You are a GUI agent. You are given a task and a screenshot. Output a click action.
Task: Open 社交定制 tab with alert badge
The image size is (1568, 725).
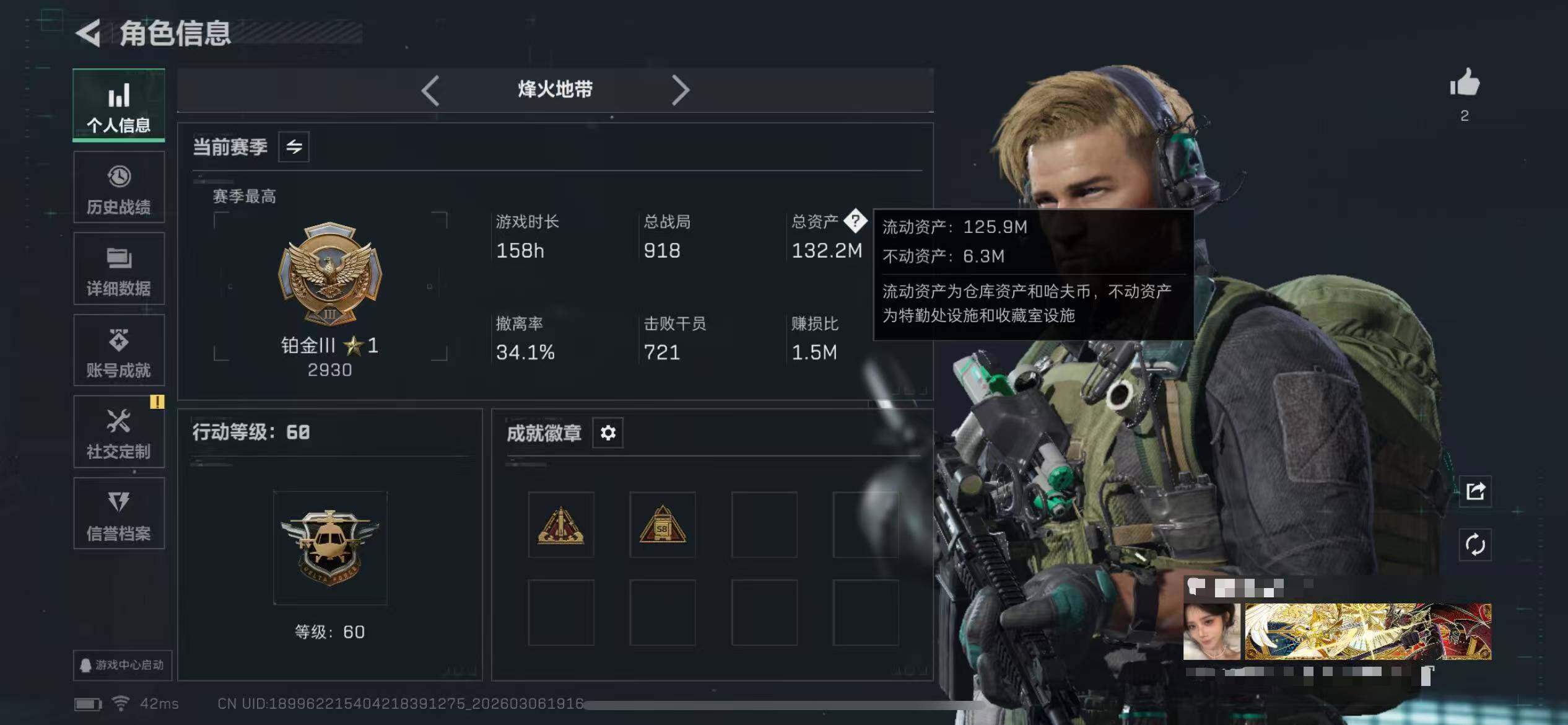[x=119, y=432]
